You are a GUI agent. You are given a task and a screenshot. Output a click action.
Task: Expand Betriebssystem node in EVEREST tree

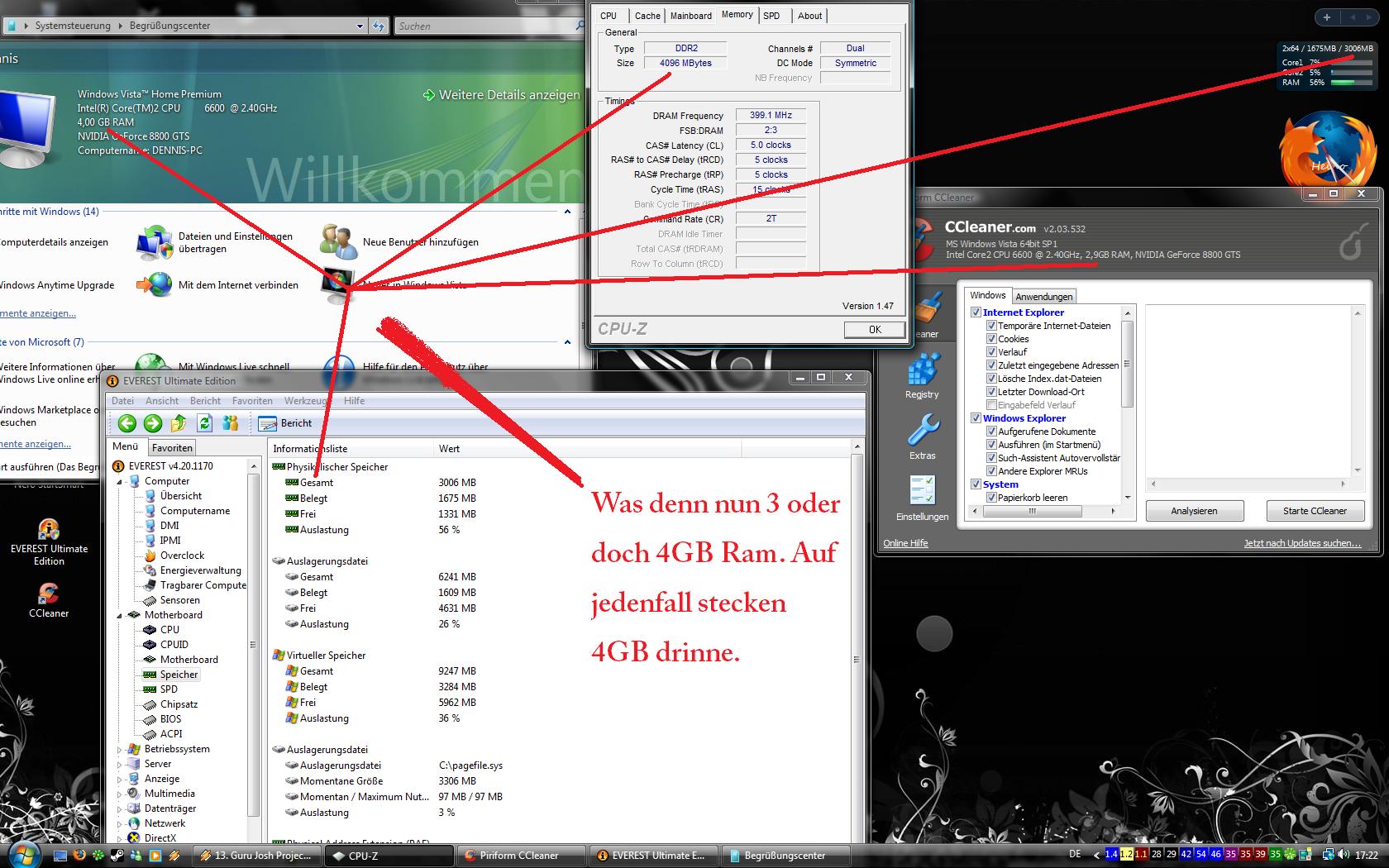119,749
